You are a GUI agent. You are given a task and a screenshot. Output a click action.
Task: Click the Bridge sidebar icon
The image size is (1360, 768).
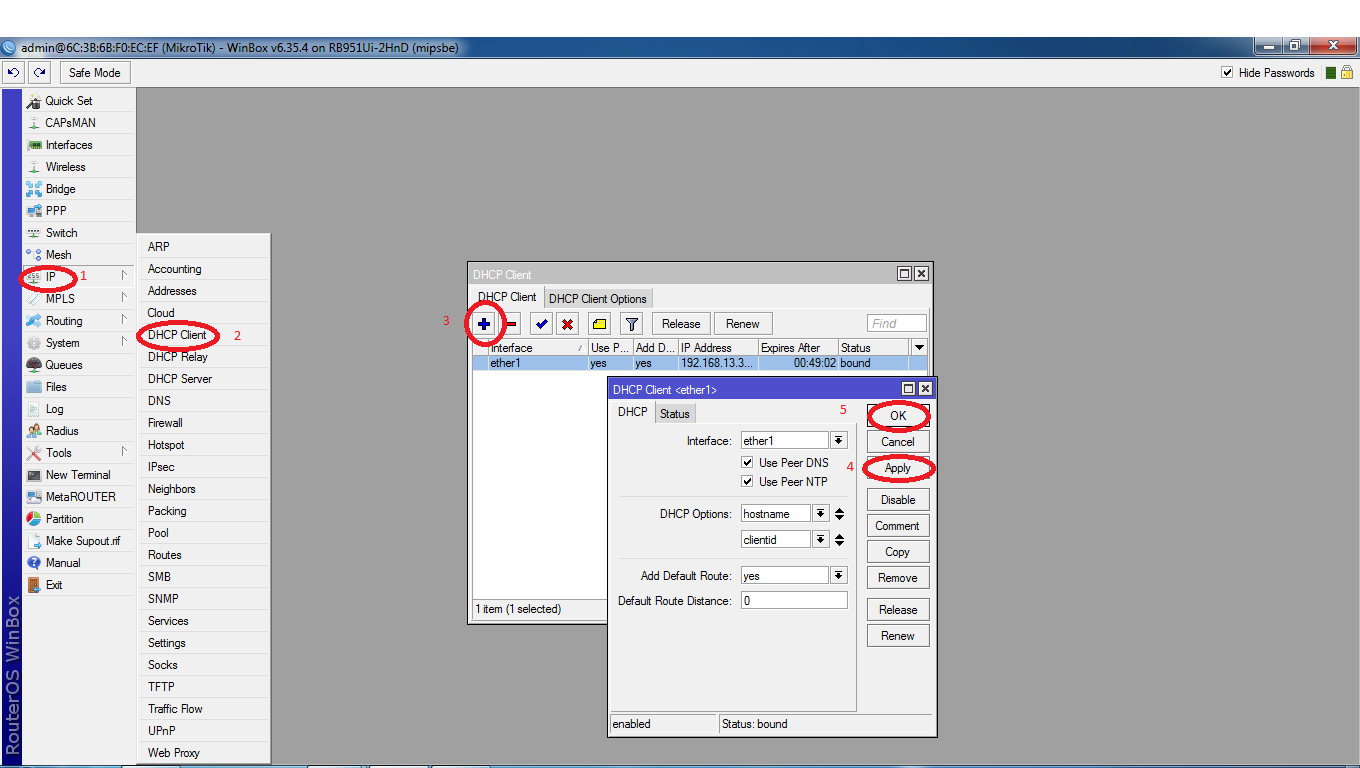click(x=34, y=189)
